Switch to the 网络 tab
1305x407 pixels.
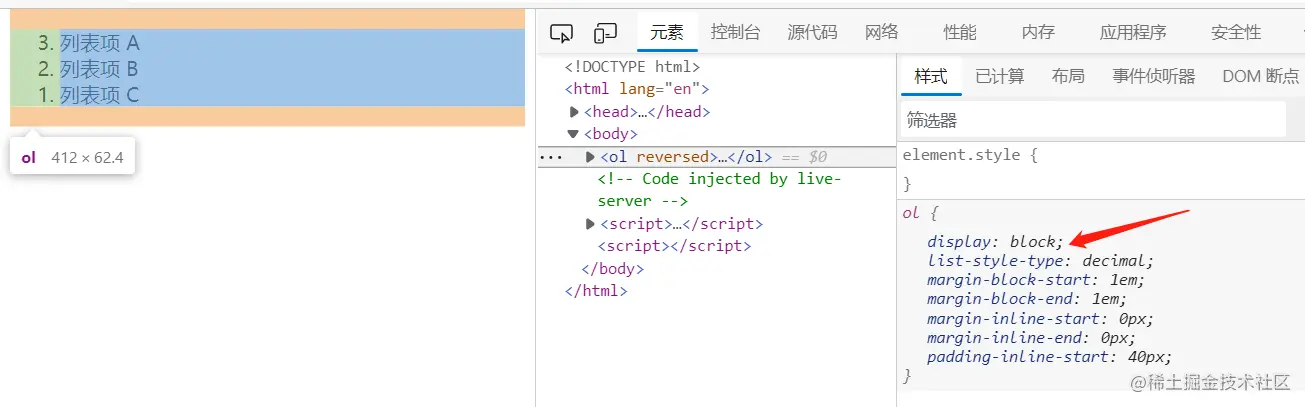pos(882,32)
